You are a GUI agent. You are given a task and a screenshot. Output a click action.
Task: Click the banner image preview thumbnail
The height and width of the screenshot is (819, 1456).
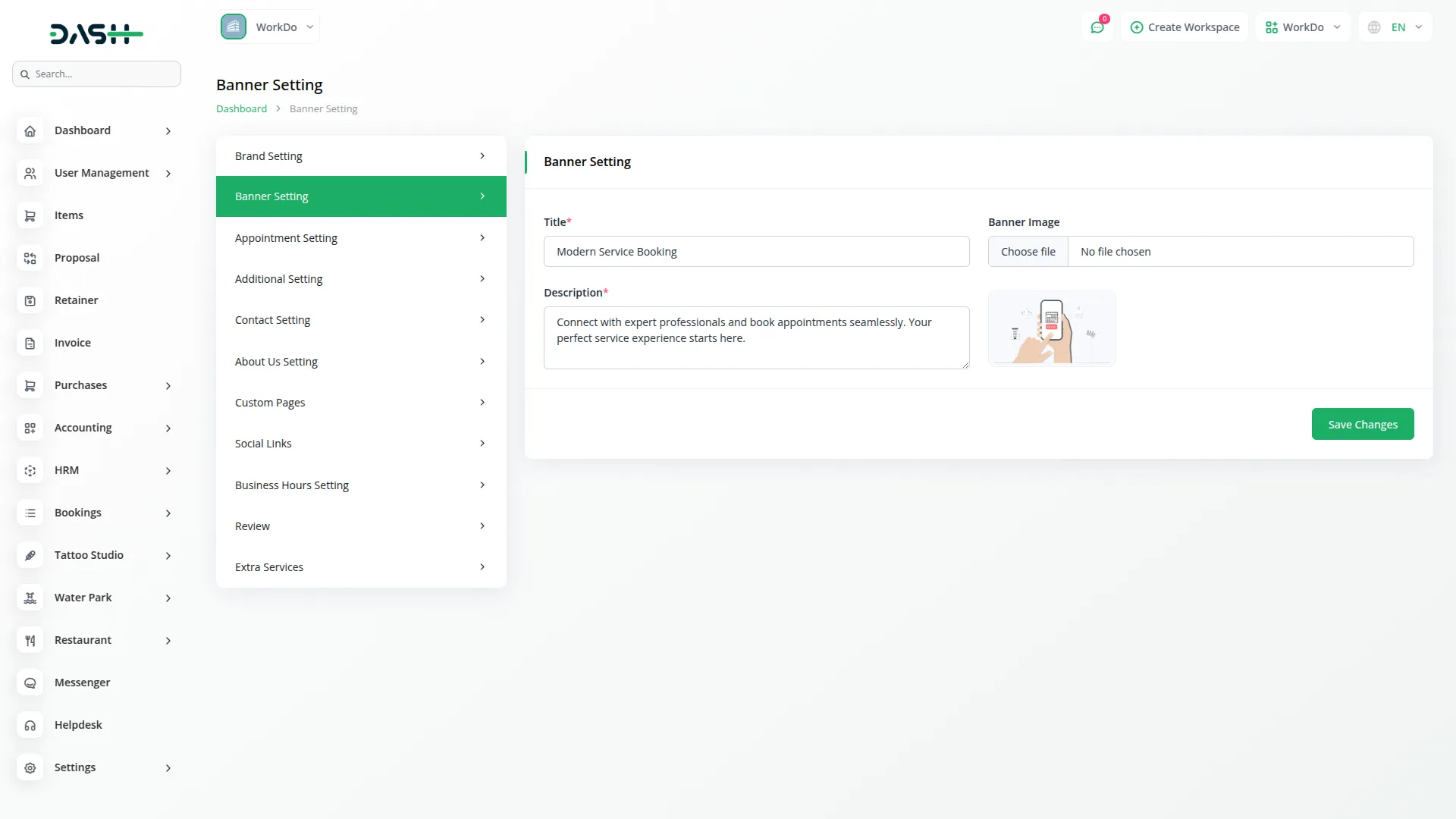click(x=1051, y=328)
